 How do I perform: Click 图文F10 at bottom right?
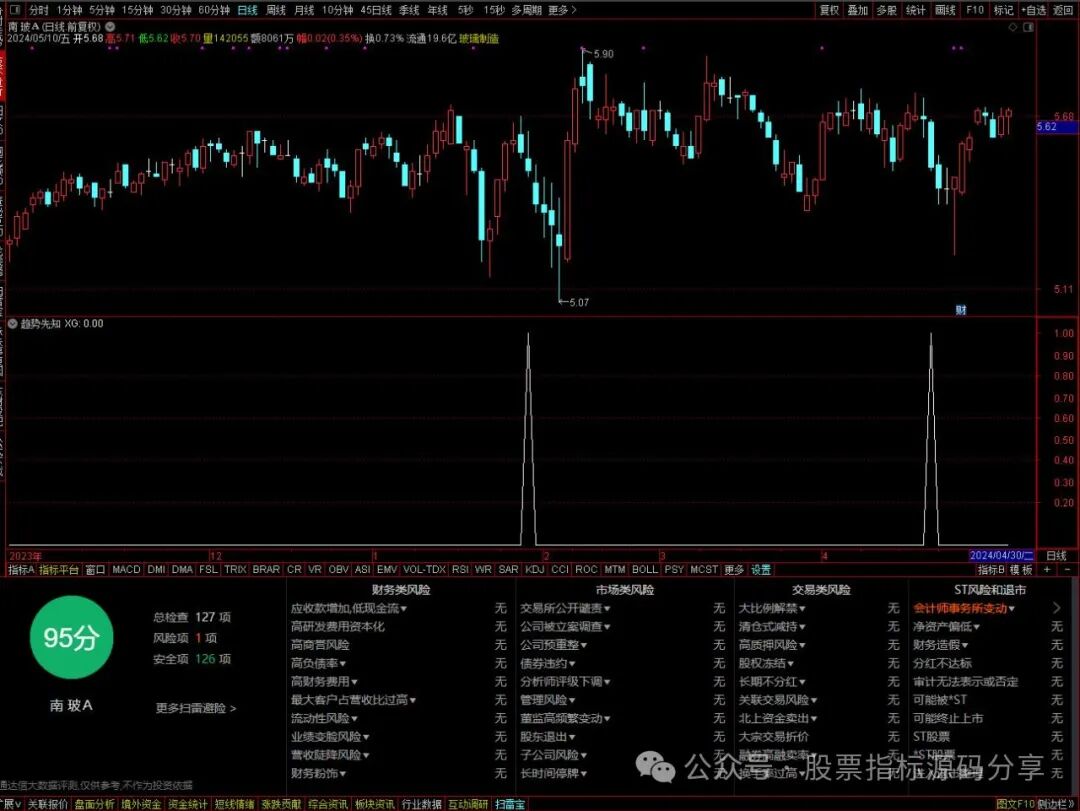[x=1015, y=804]
